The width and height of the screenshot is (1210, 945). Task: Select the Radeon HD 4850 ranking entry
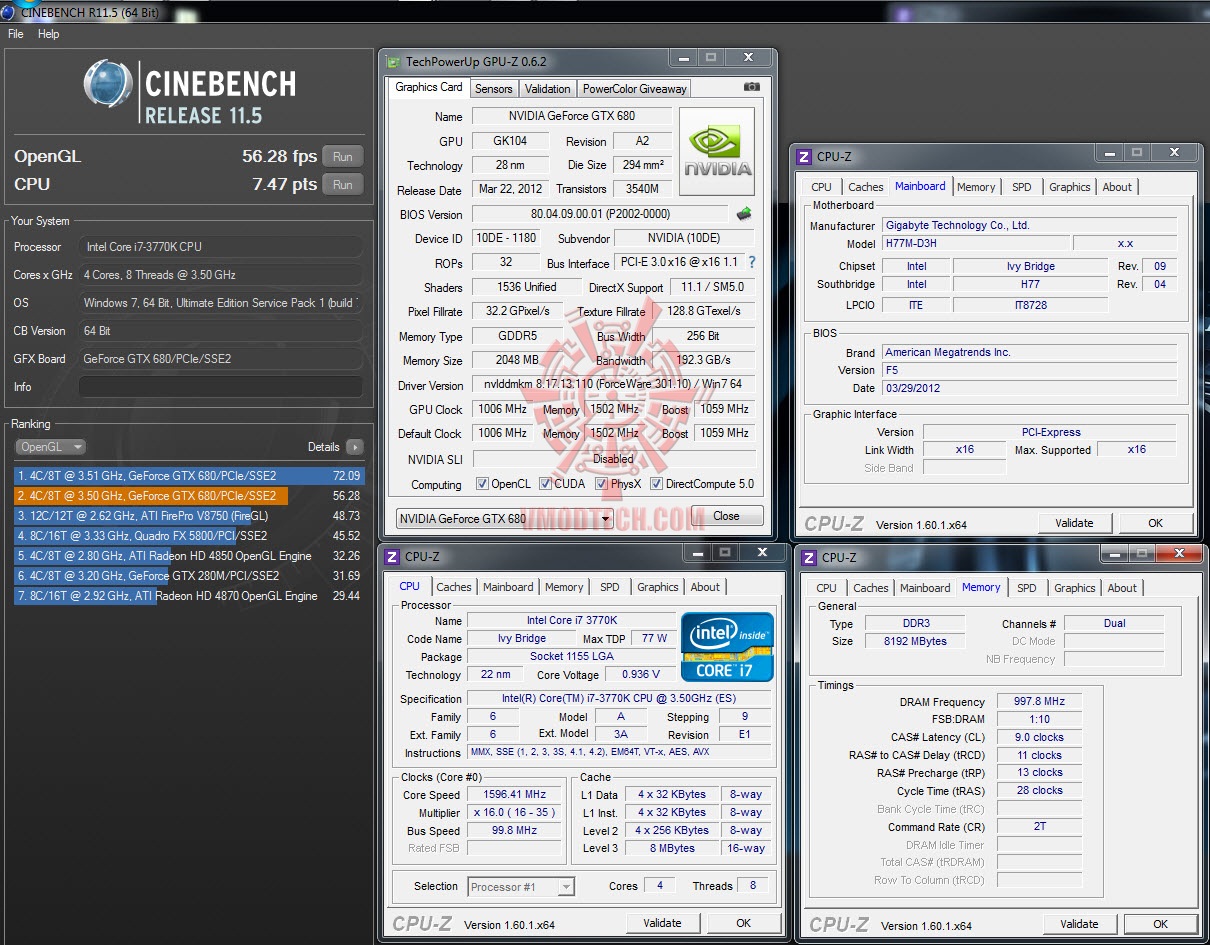click(188, 556)
